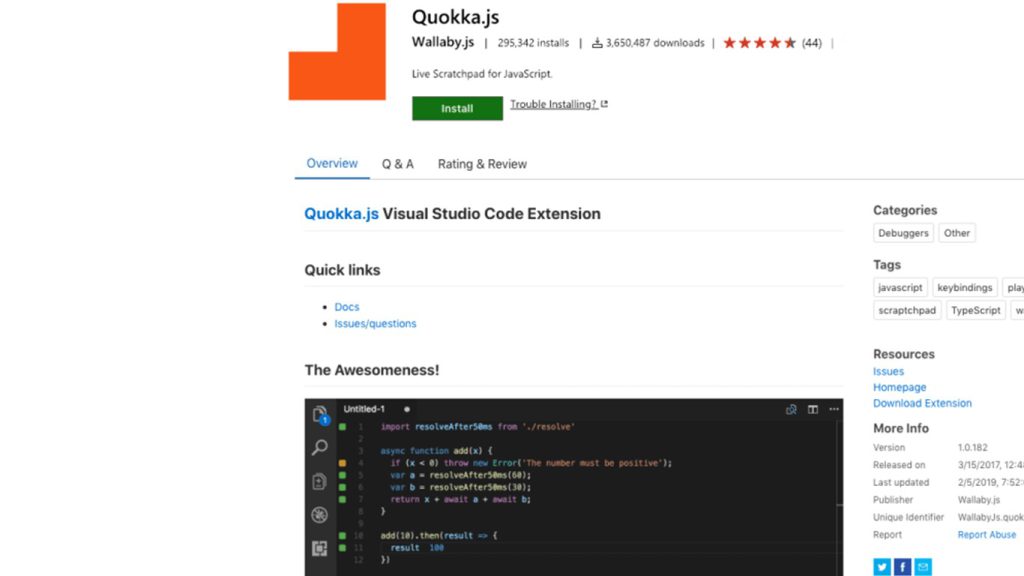Click the orange Quokka.js extension logo

tap(337, 52)
